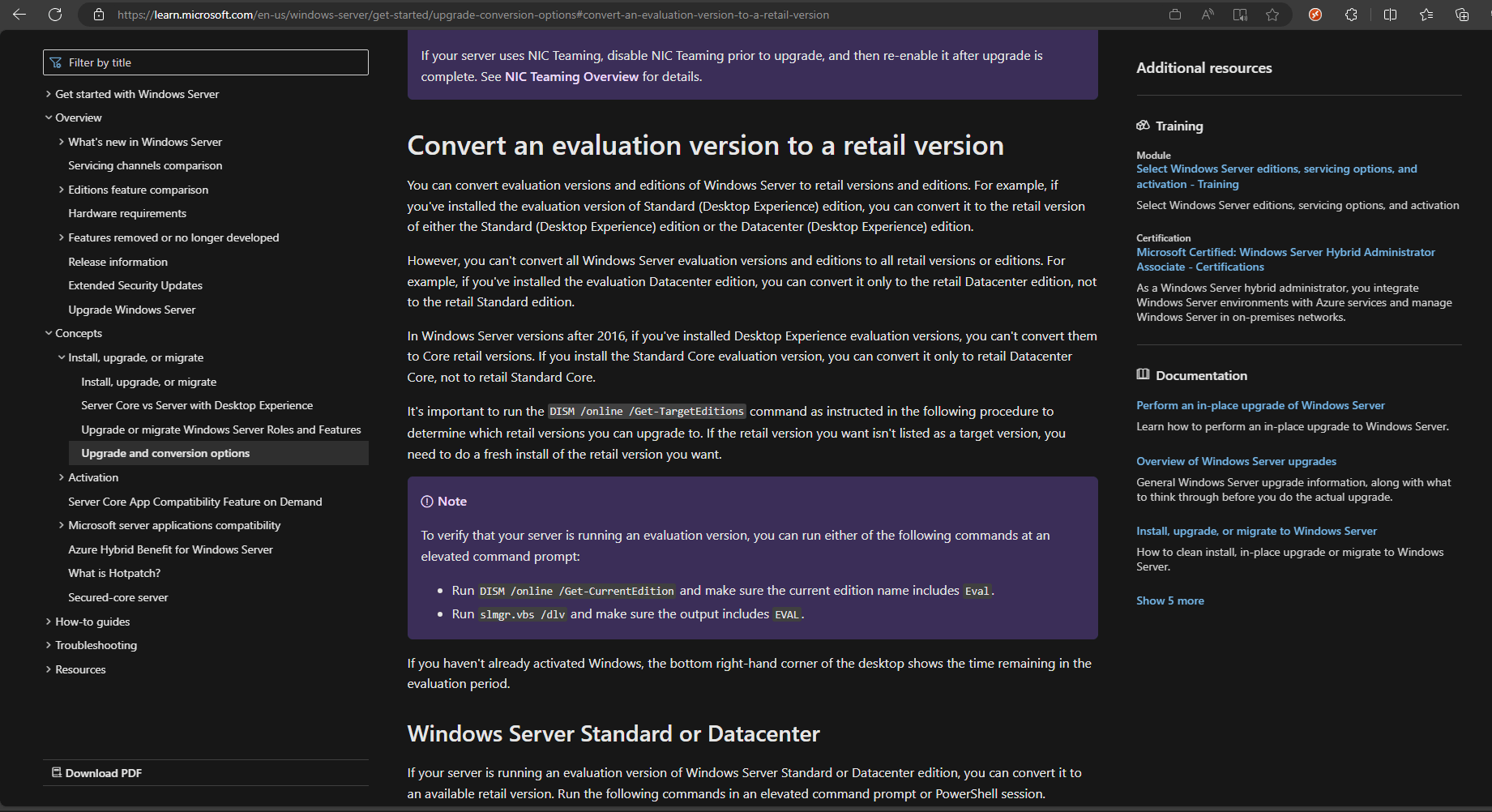The image size is (1492, 812).
Task: Expand Troubleshooting section
Action: [x=49, y=645]
